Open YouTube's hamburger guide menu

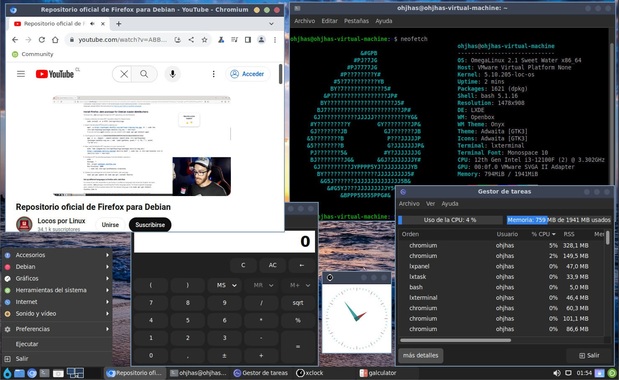(x=21, y=74)
